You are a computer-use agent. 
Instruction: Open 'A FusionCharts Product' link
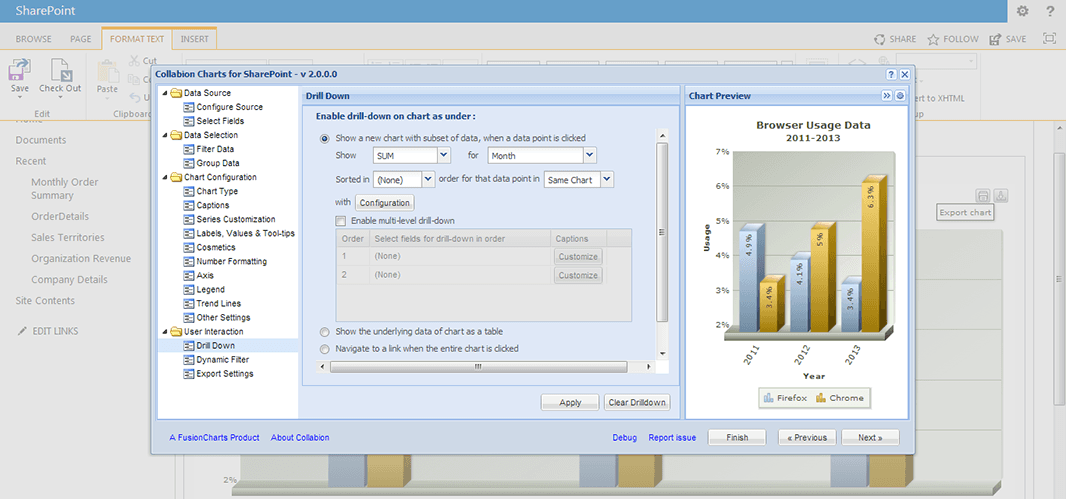click(214, 438)
